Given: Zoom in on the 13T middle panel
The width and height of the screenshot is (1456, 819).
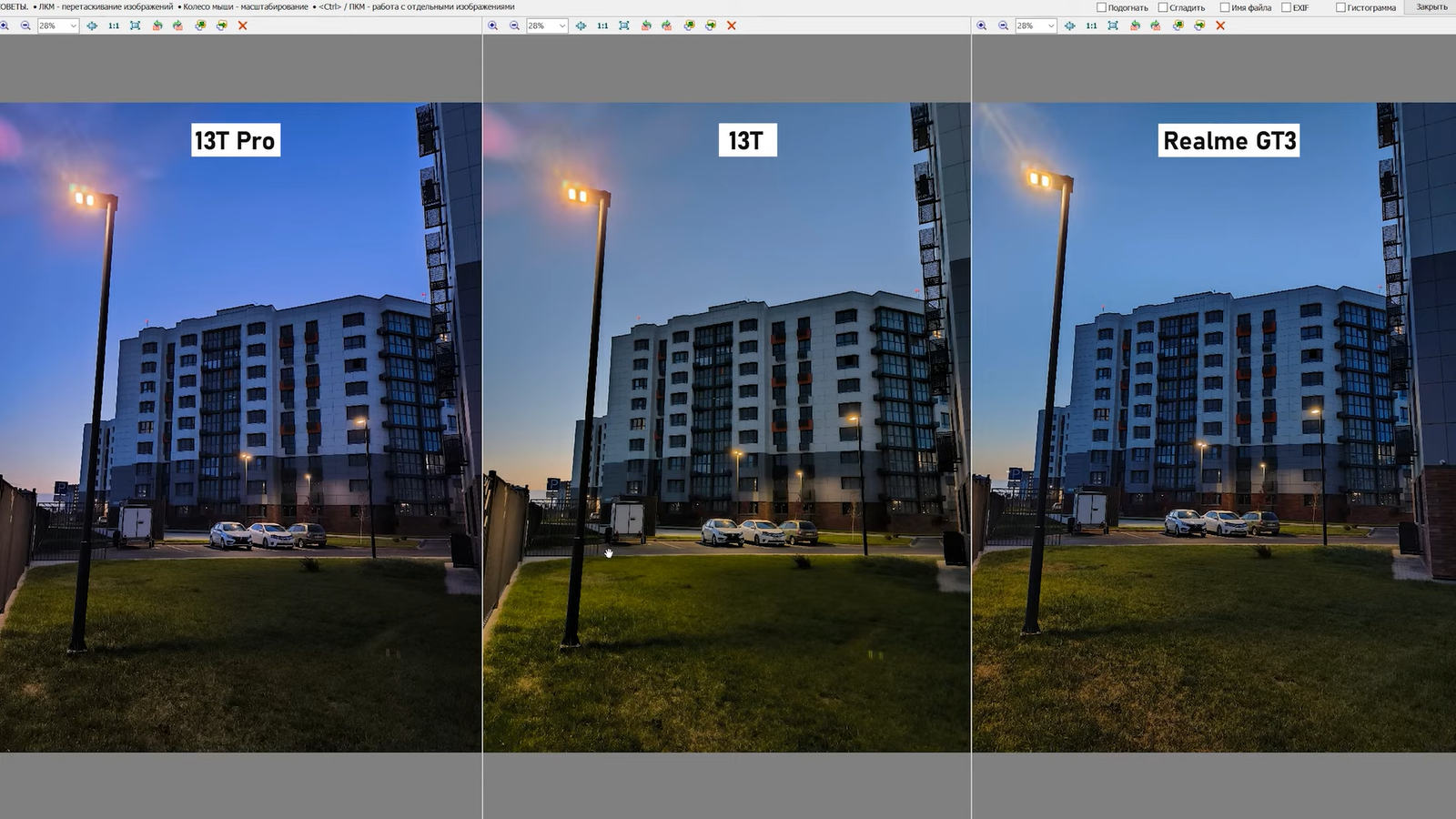Looking at the screenshot, I should [x=492, y=25].
